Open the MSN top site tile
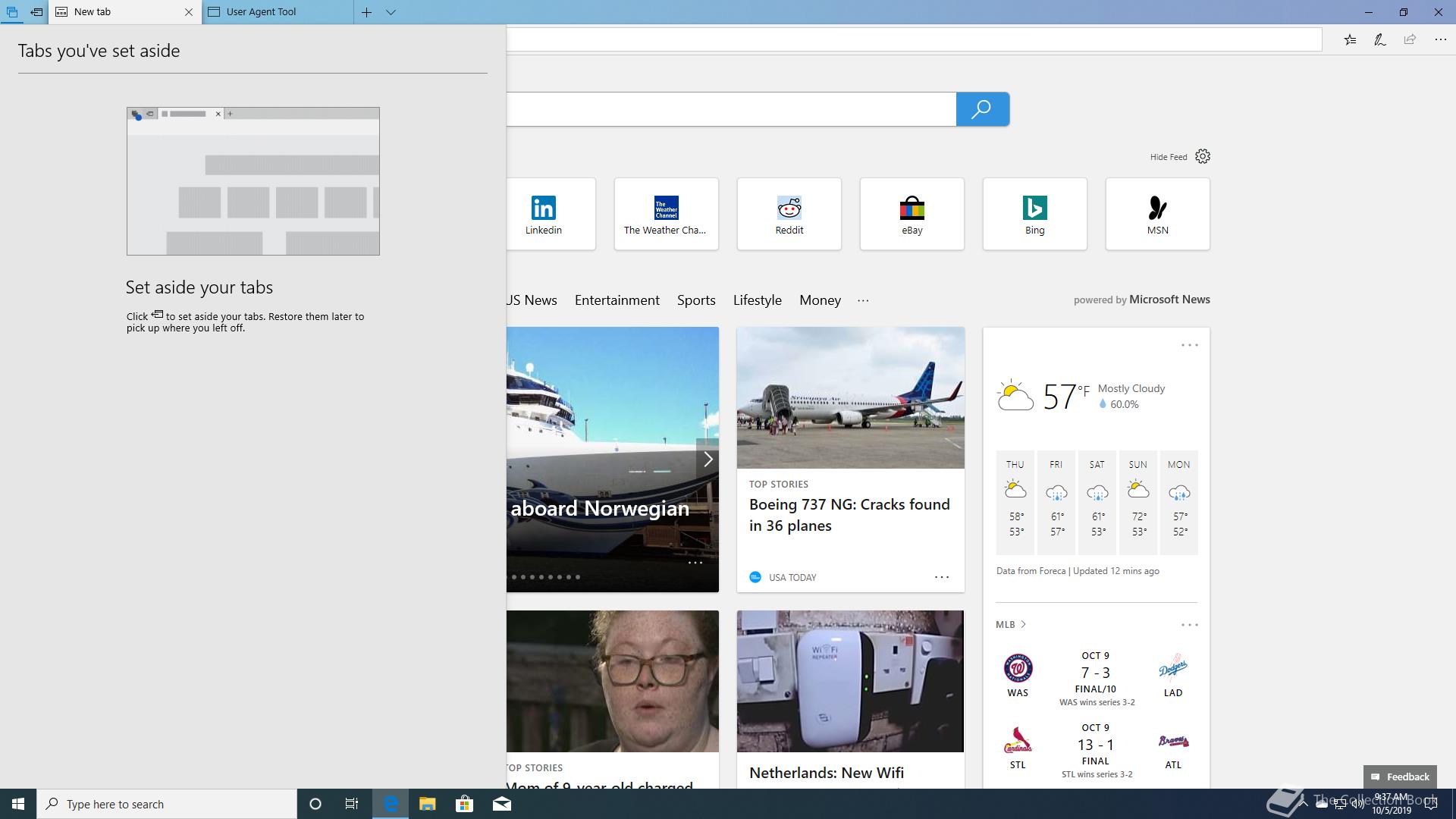This screenshot has width=1456, height=819. click(x=1157, y=214)
